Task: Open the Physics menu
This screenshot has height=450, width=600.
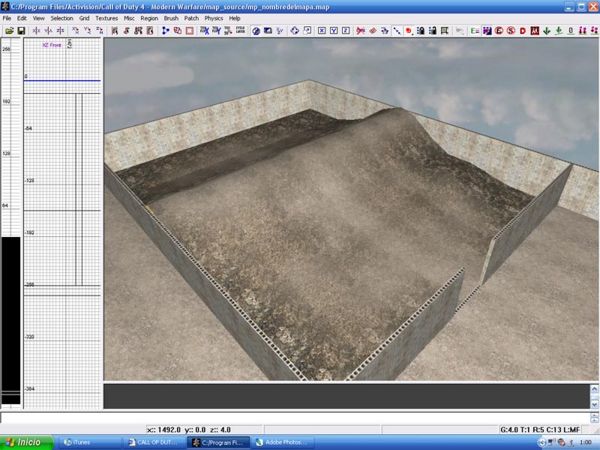Action: pyautogui.click(x=214, y=18)
